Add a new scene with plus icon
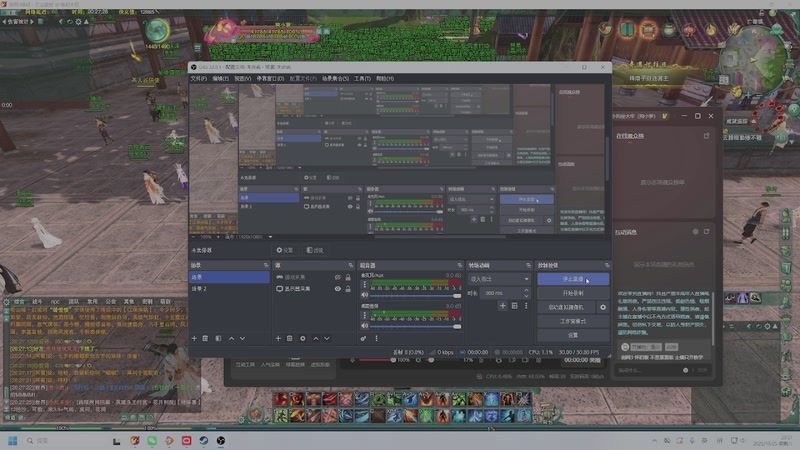The image size is (800, 450). 194,338
